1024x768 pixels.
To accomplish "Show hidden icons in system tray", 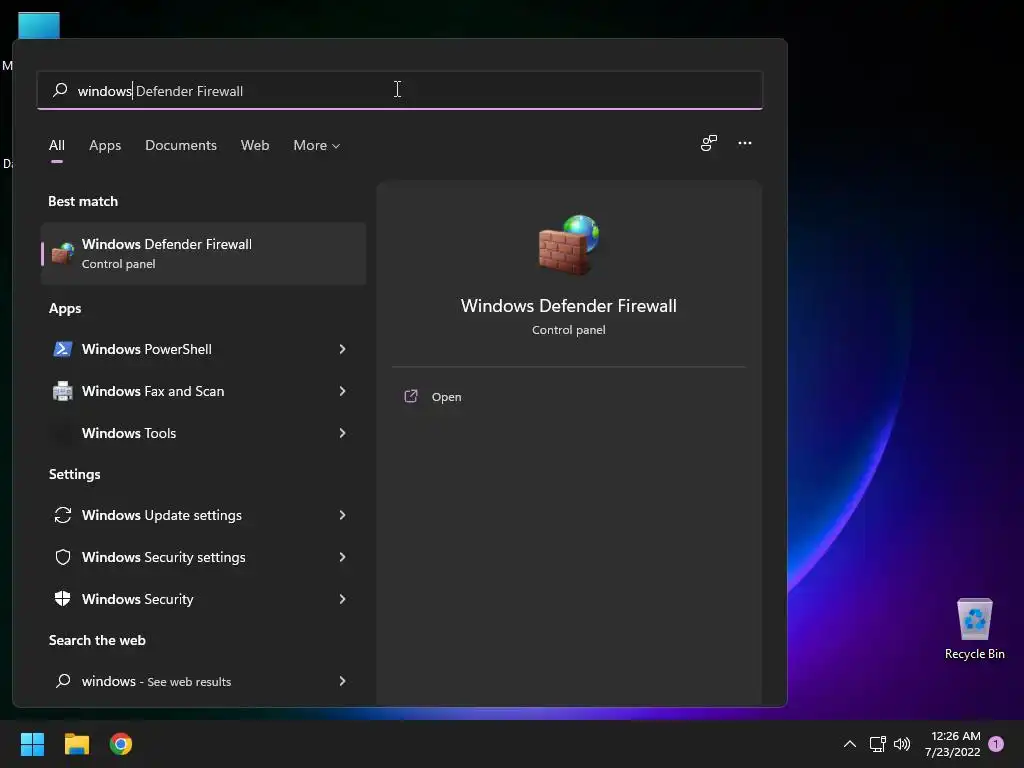I will (850, 744).
